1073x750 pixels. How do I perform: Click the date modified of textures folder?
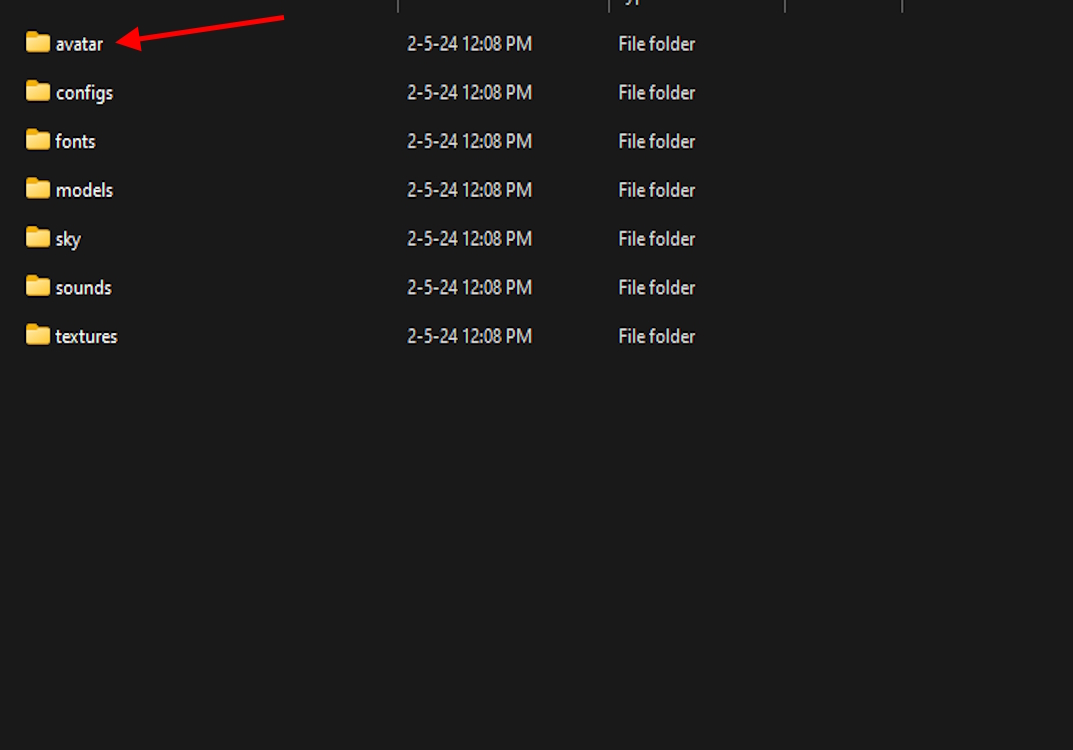[x=469, y=337]
